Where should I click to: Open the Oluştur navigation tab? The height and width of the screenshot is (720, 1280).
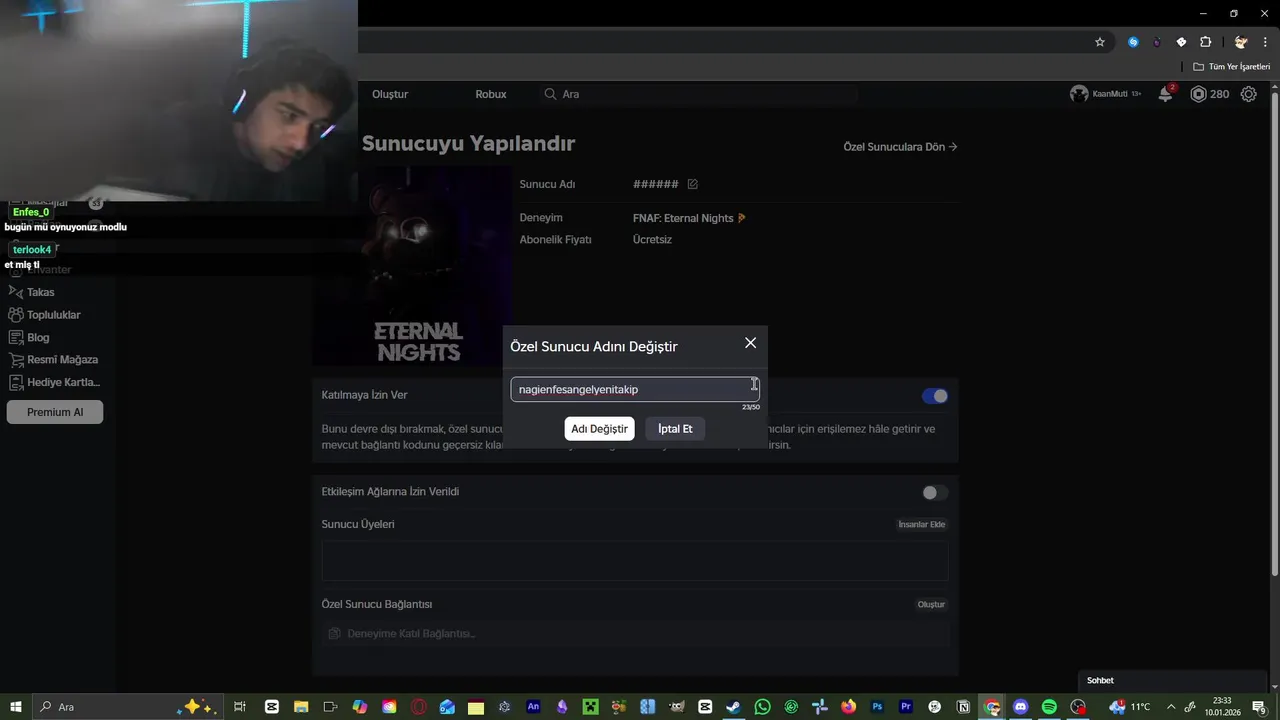coord(390,94)
